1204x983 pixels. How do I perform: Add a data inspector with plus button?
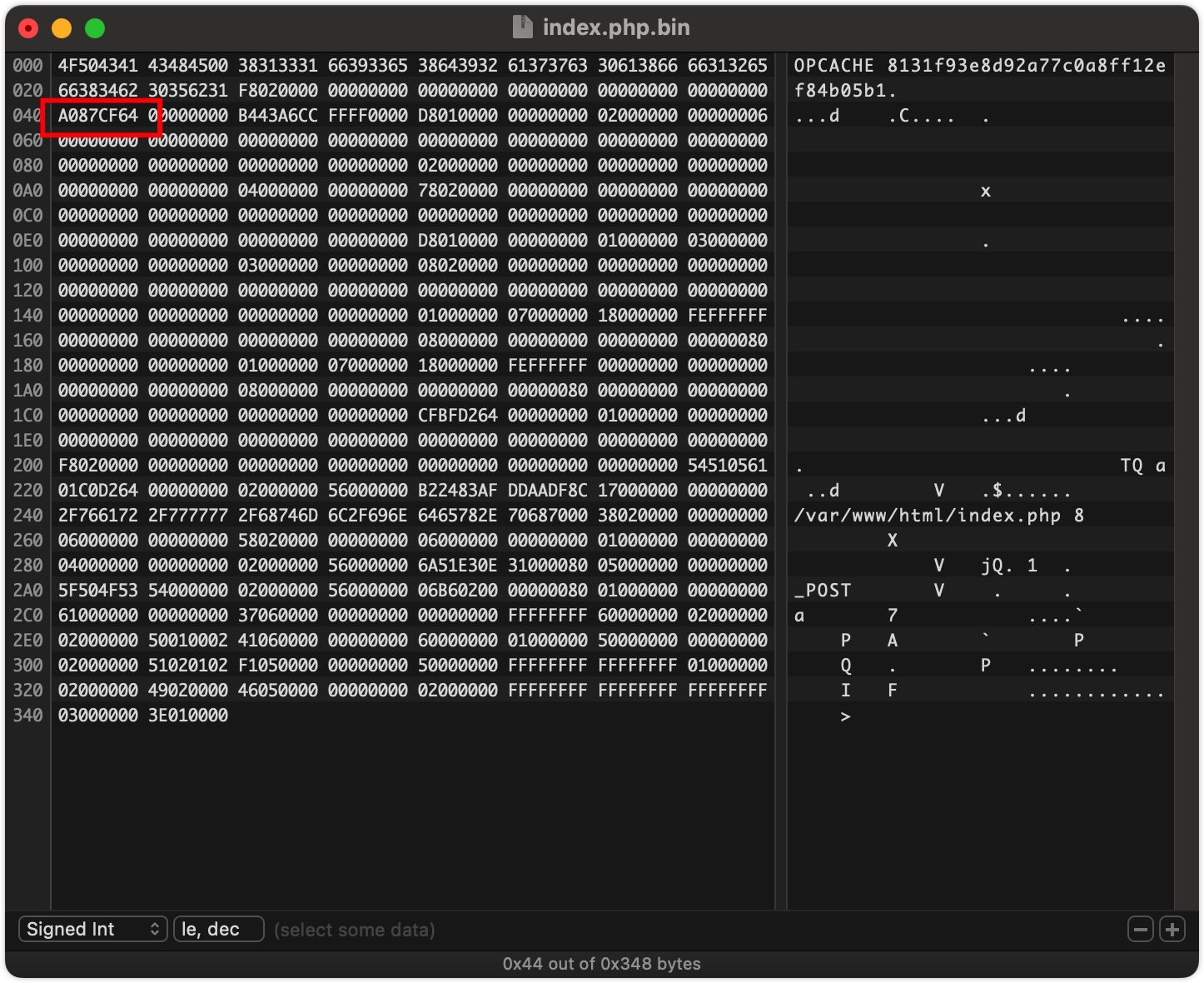[x=1172, y=930]
